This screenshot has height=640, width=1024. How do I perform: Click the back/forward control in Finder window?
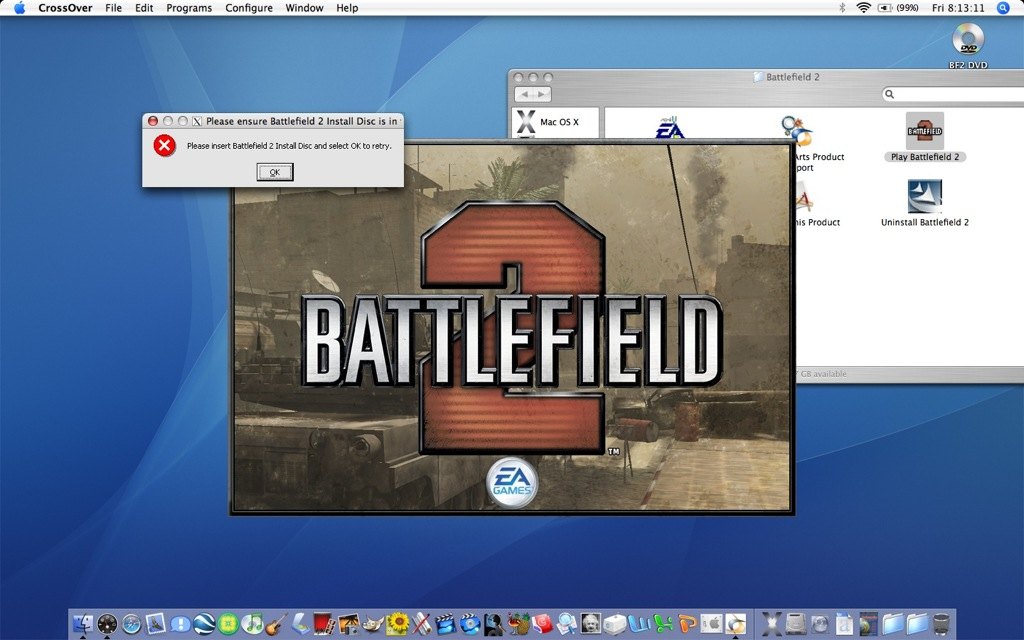[x=533, y=95]
